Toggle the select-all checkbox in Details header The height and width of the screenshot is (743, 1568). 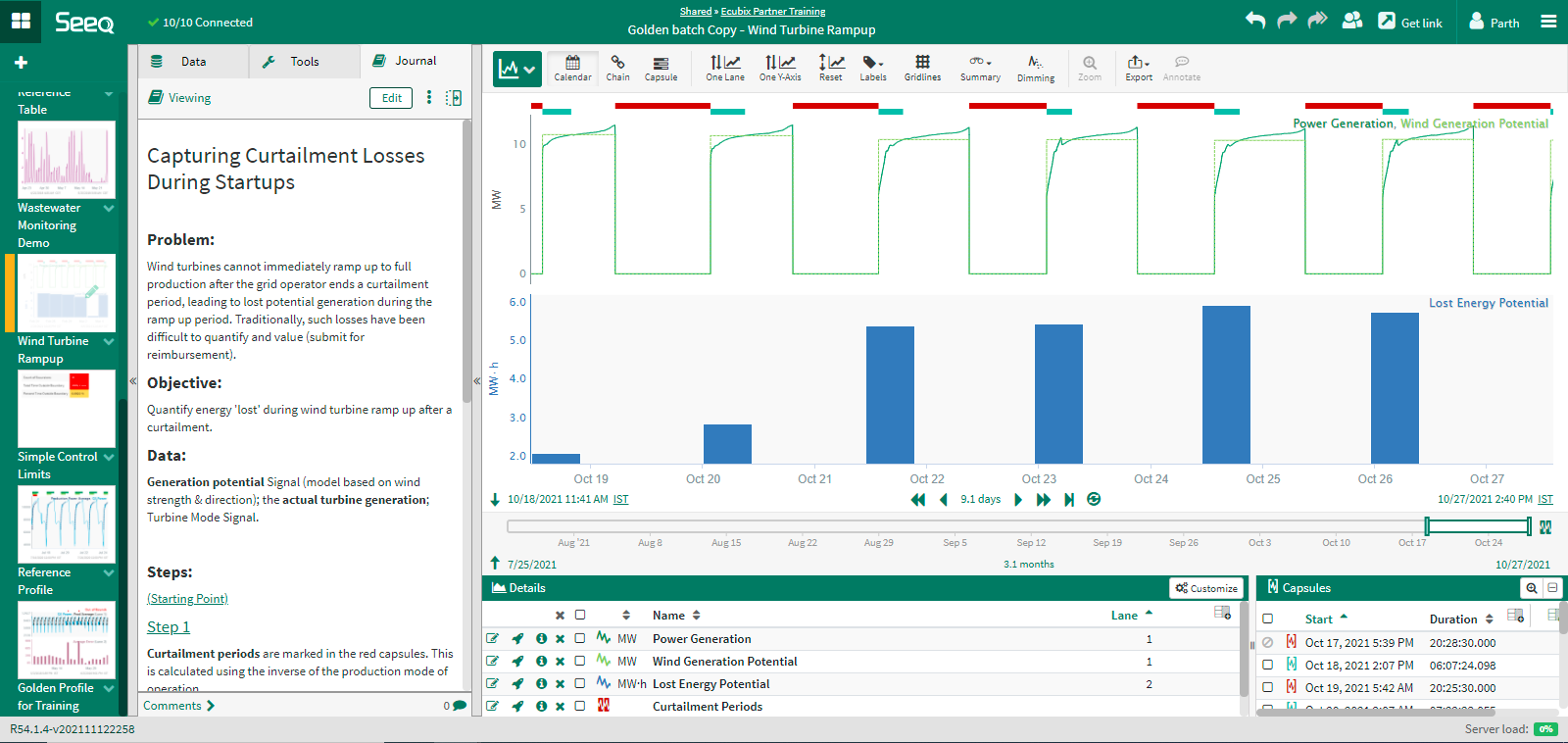(580, 615)
